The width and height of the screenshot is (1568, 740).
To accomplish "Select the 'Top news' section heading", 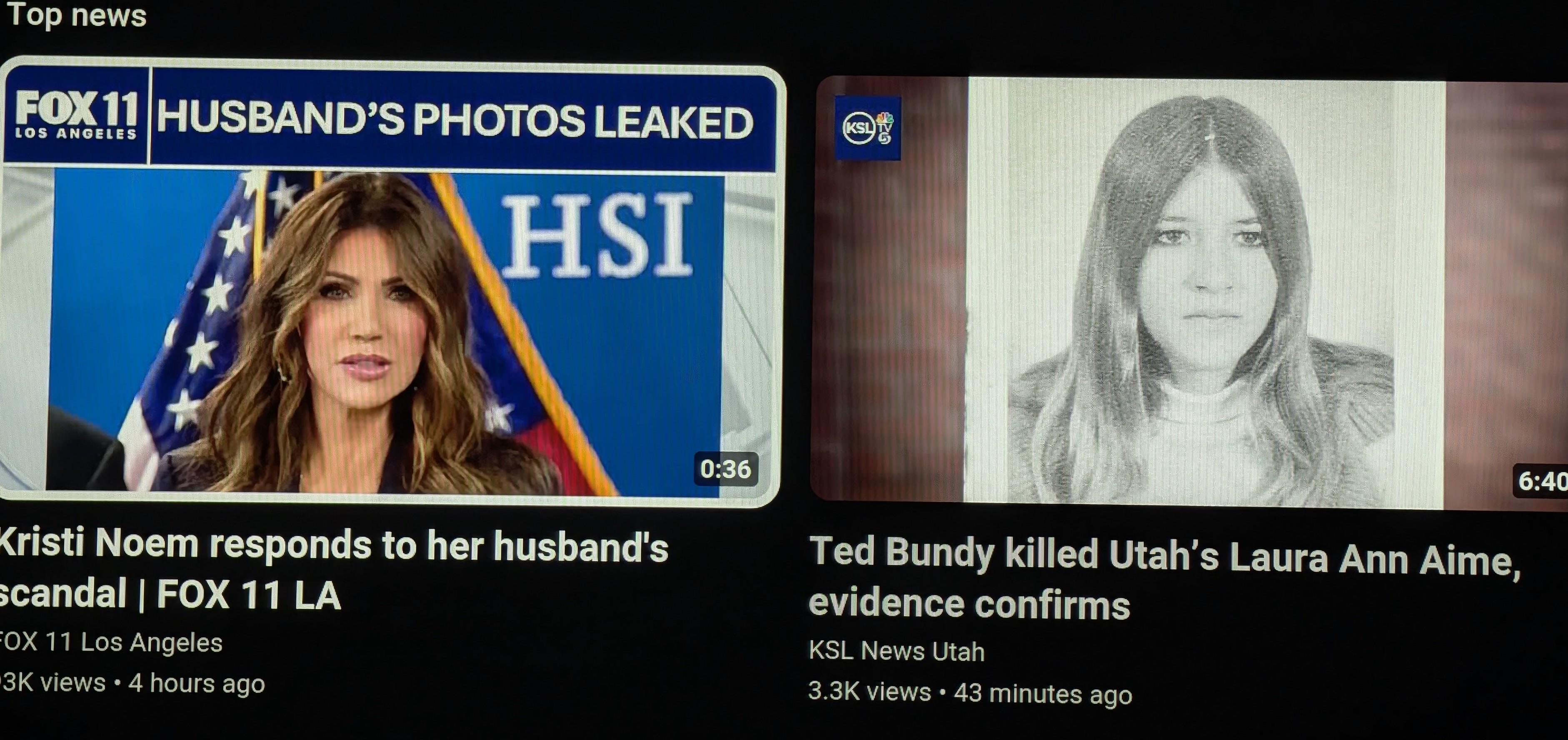I will click(77, 15).
